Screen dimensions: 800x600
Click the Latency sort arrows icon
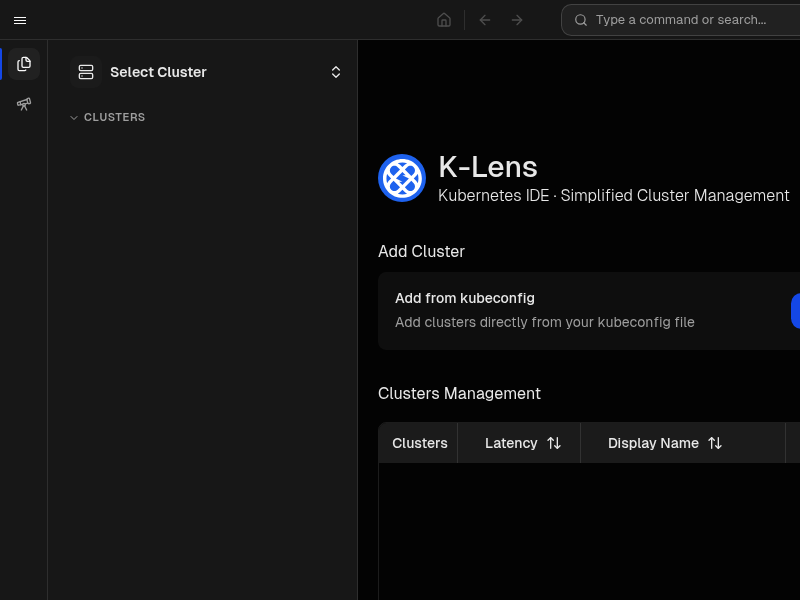[554, 443]
